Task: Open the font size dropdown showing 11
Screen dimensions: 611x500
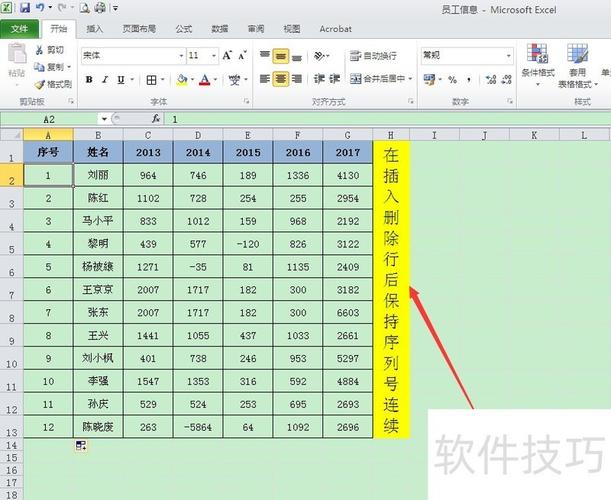Action: coord(214,56)
